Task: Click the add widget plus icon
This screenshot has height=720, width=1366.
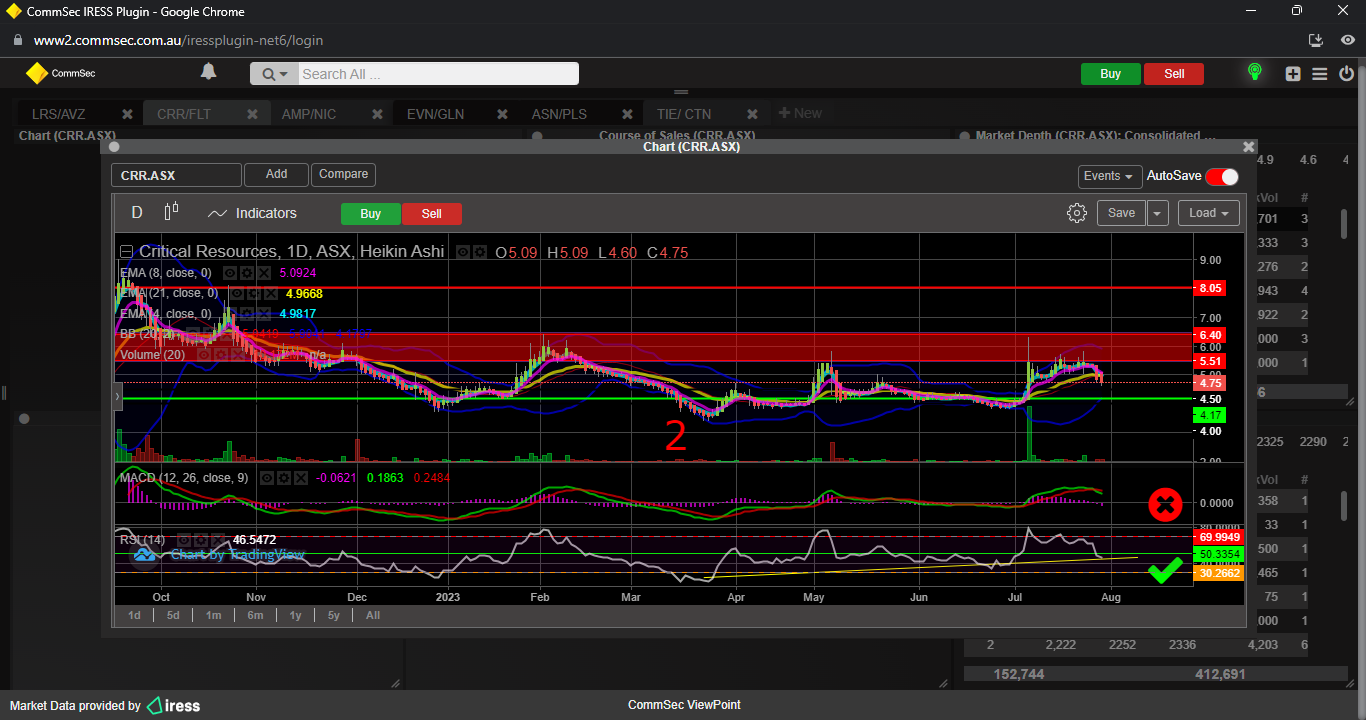Action: [1293, 73]
